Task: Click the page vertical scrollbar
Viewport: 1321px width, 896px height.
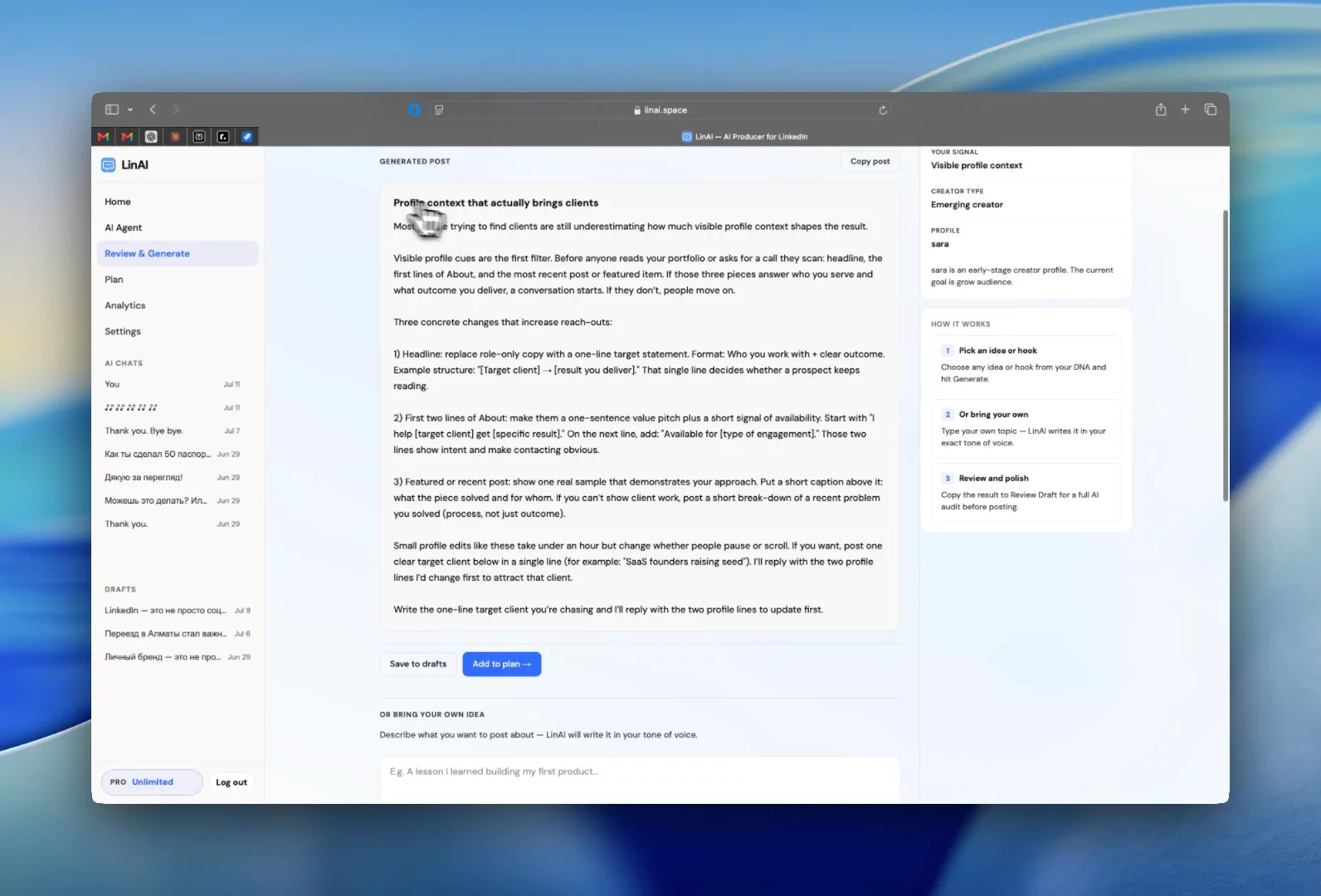Action: tap(1225, 355)
